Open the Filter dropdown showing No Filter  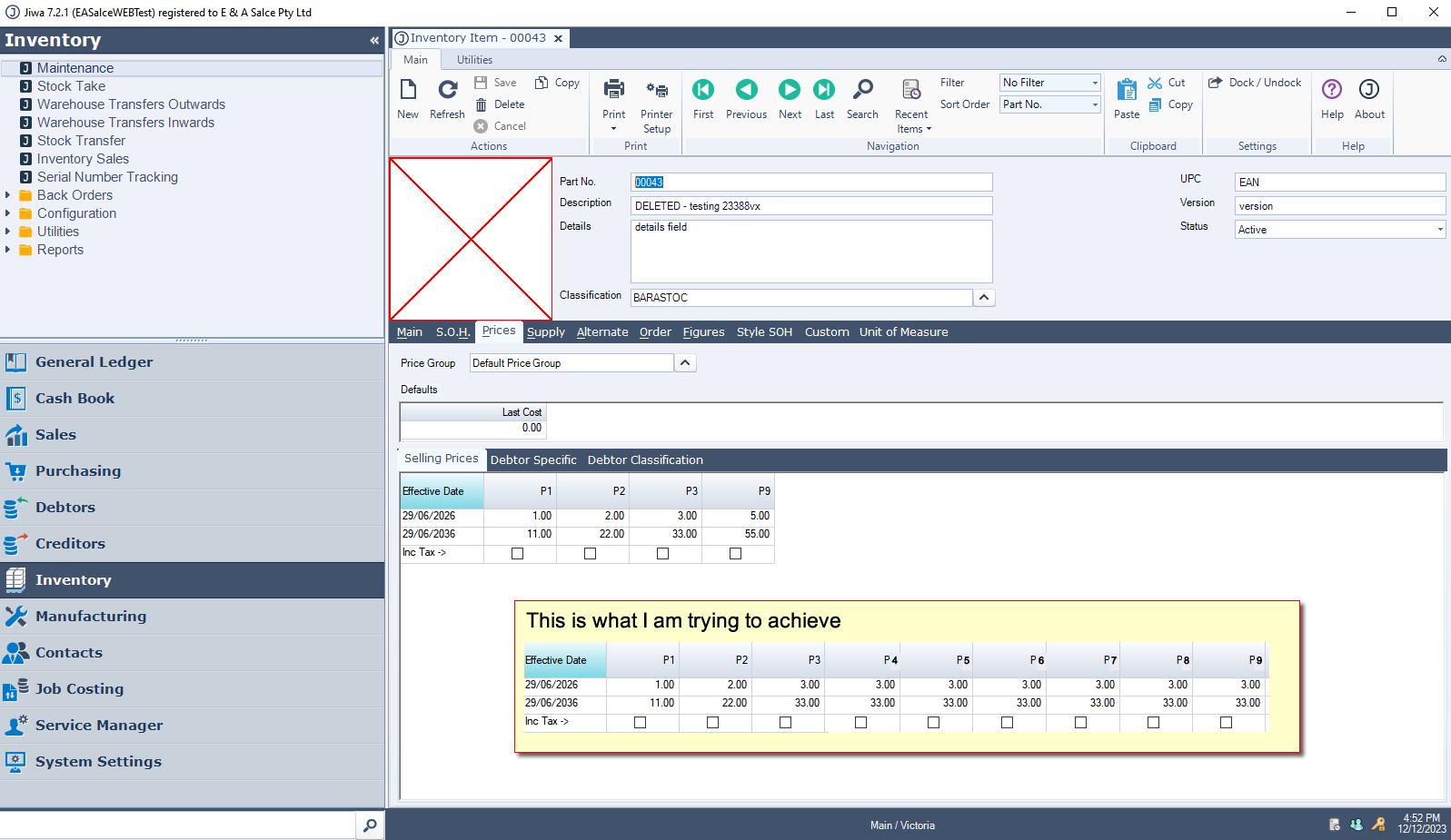click(1050, 83)
